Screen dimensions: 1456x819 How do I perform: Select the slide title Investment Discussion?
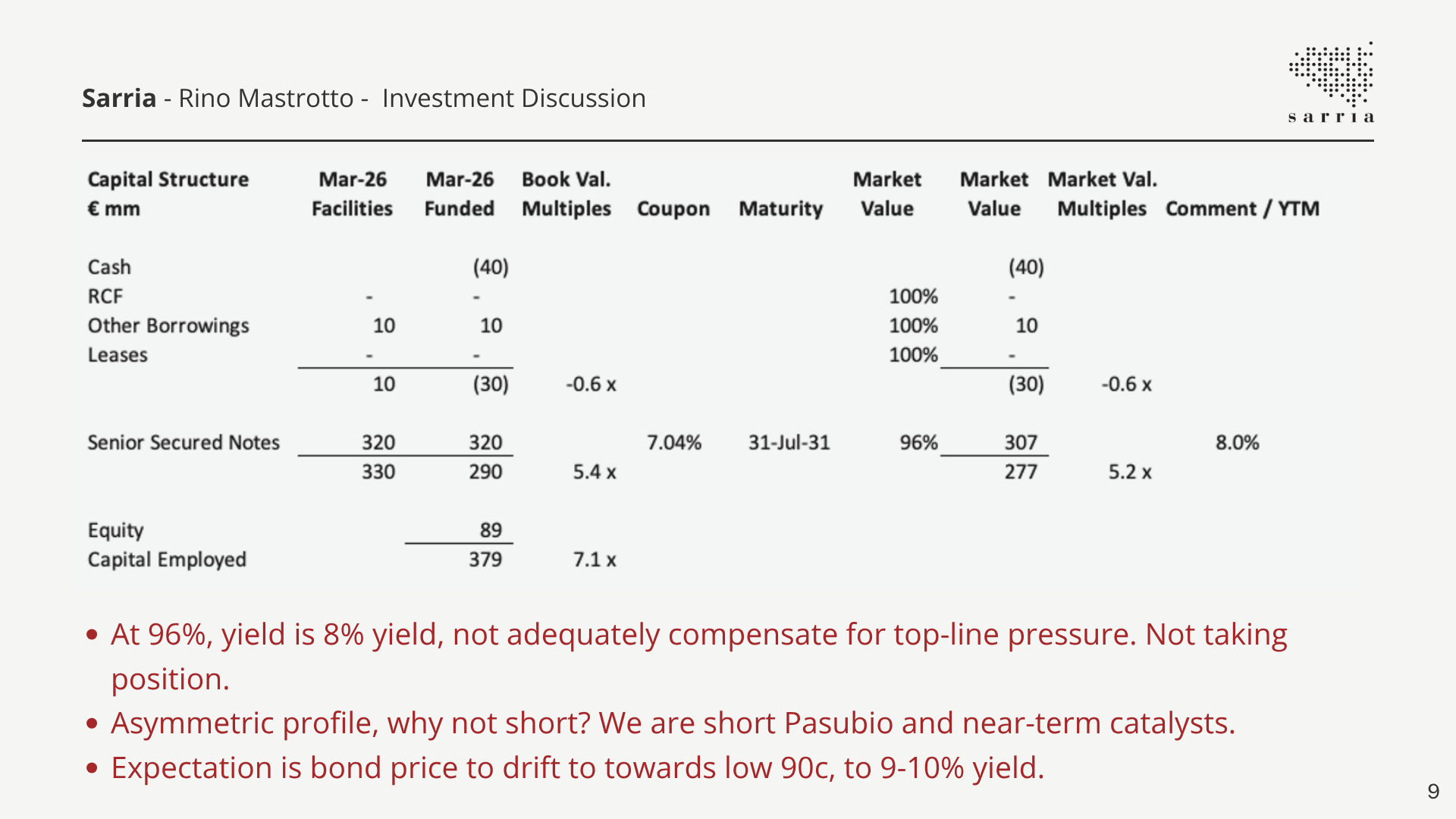point(513,99)
